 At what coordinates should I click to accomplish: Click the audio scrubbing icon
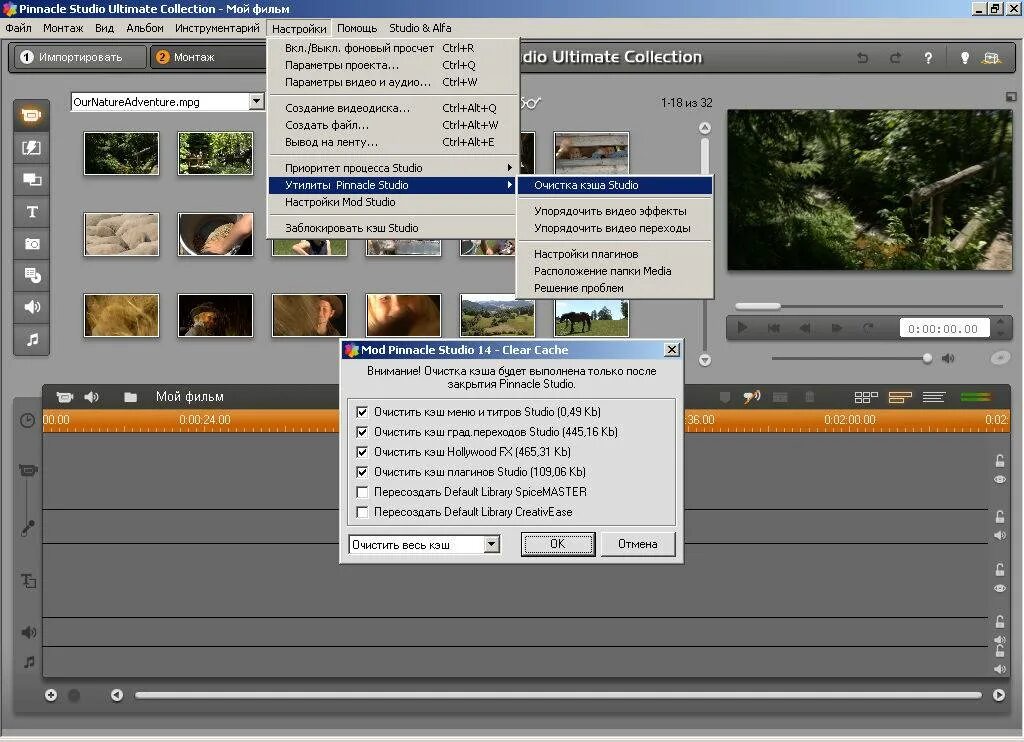pyautogui.click(x=752, y=396)
